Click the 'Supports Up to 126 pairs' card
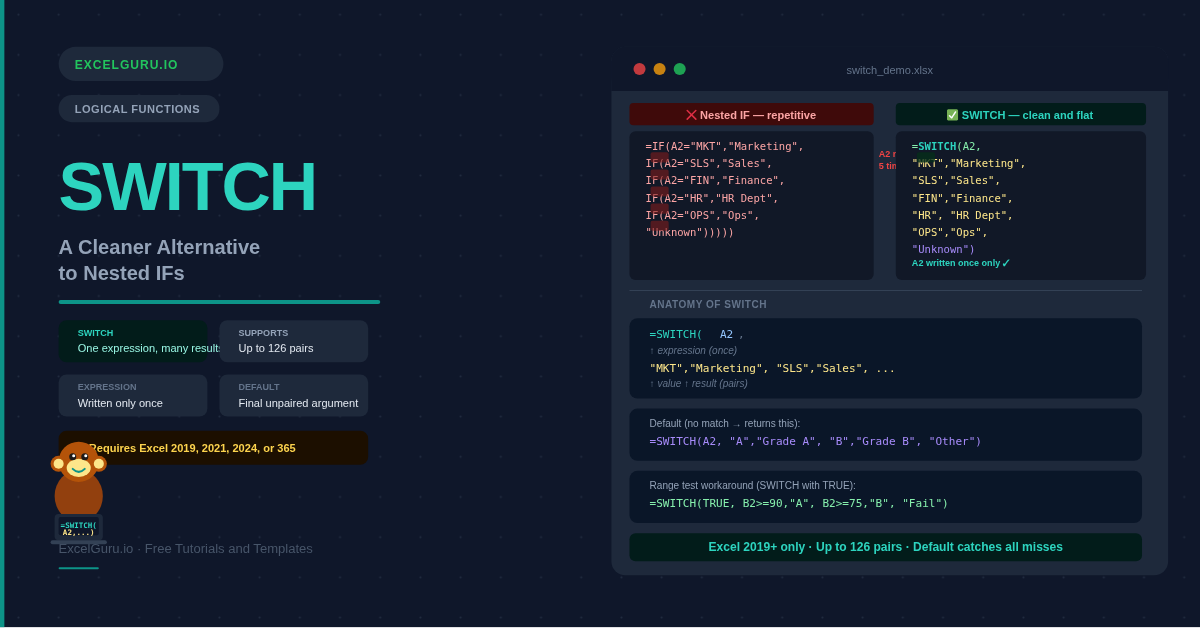1200x628 pixels. pyautogui.click(x=293, y=341)
